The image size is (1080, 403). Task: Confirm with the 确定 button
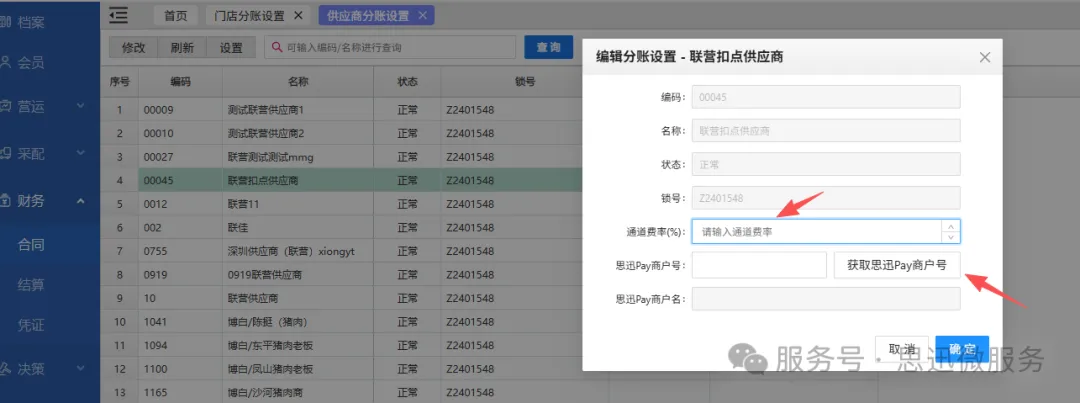click(962, 349)
